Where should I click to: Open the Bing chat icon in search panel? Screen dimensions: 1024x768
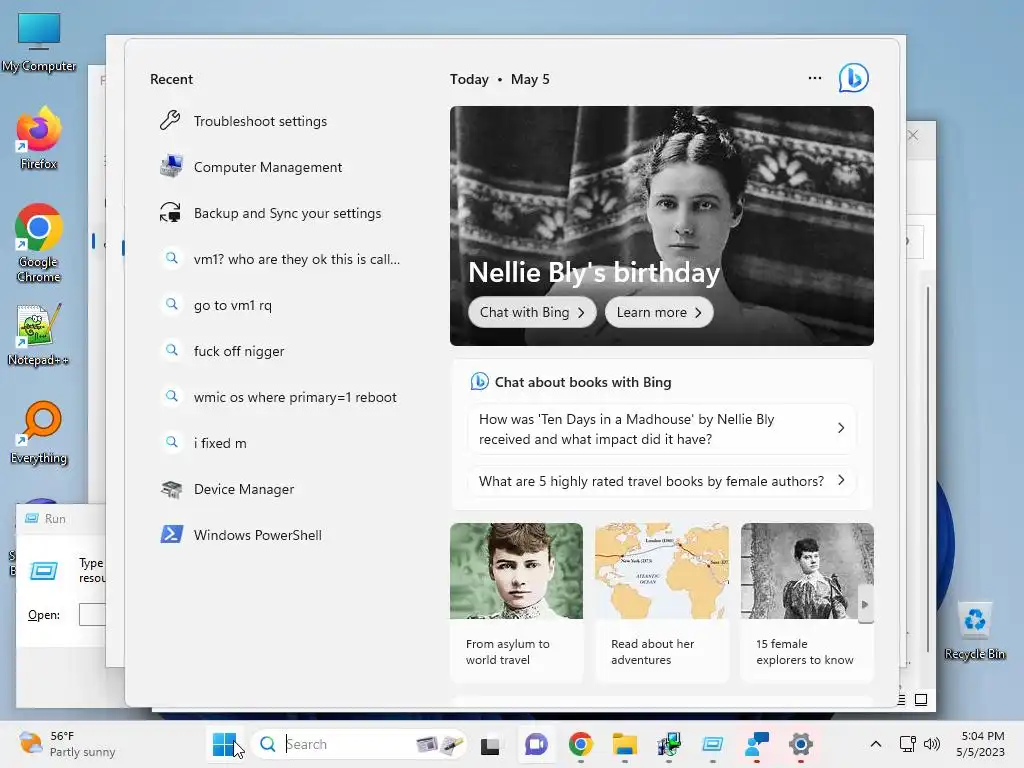coord(854,78)
